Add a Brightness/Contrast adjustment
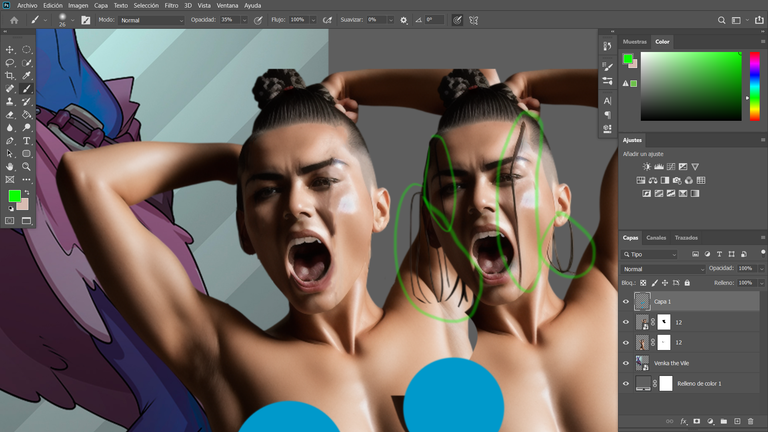768x432 pixels. coord(647,167)
